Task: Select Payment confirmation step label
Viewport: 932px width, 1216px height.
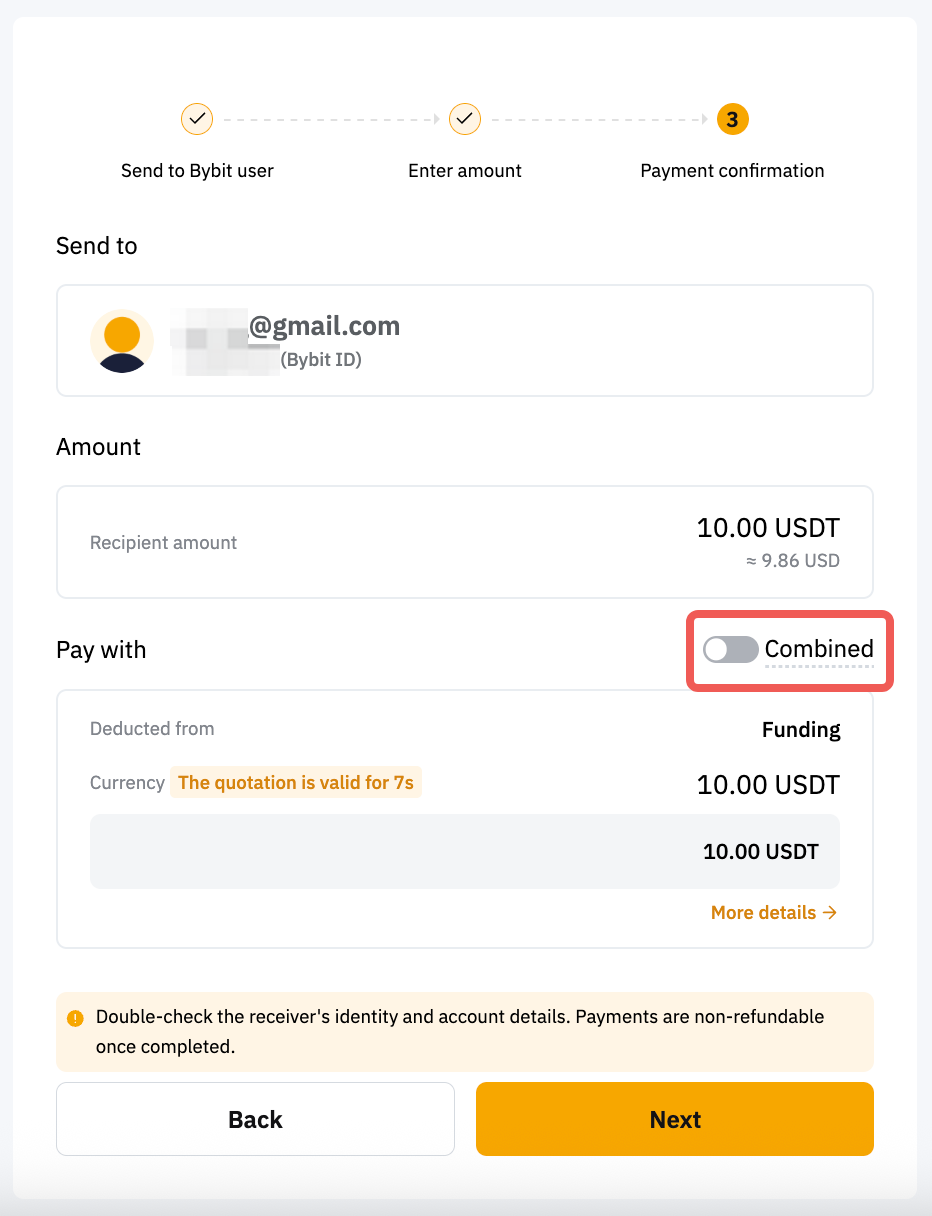Action: point(732,171)
